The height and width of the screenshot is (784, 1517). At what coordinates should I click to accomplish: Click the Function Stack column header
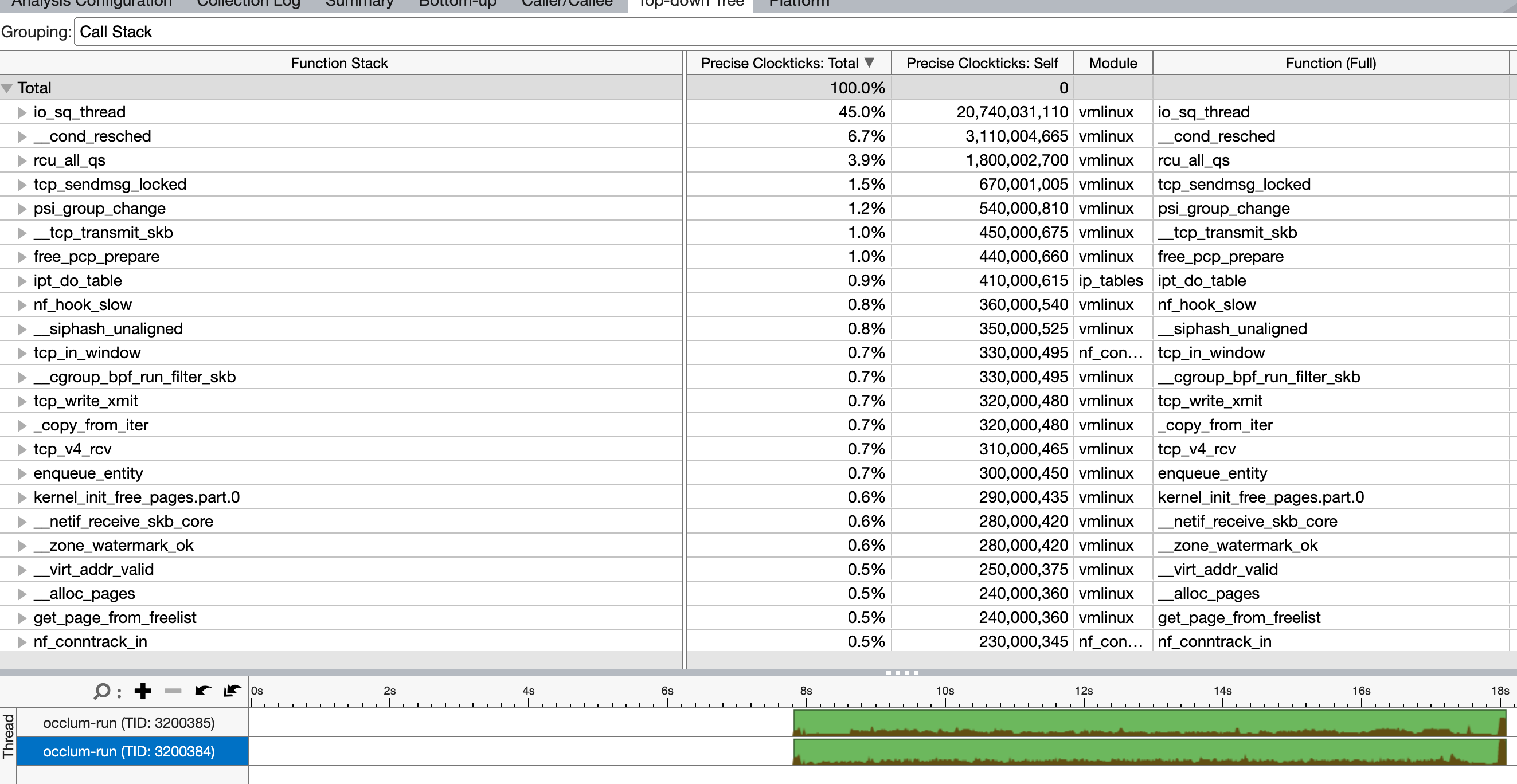(339, 63)
